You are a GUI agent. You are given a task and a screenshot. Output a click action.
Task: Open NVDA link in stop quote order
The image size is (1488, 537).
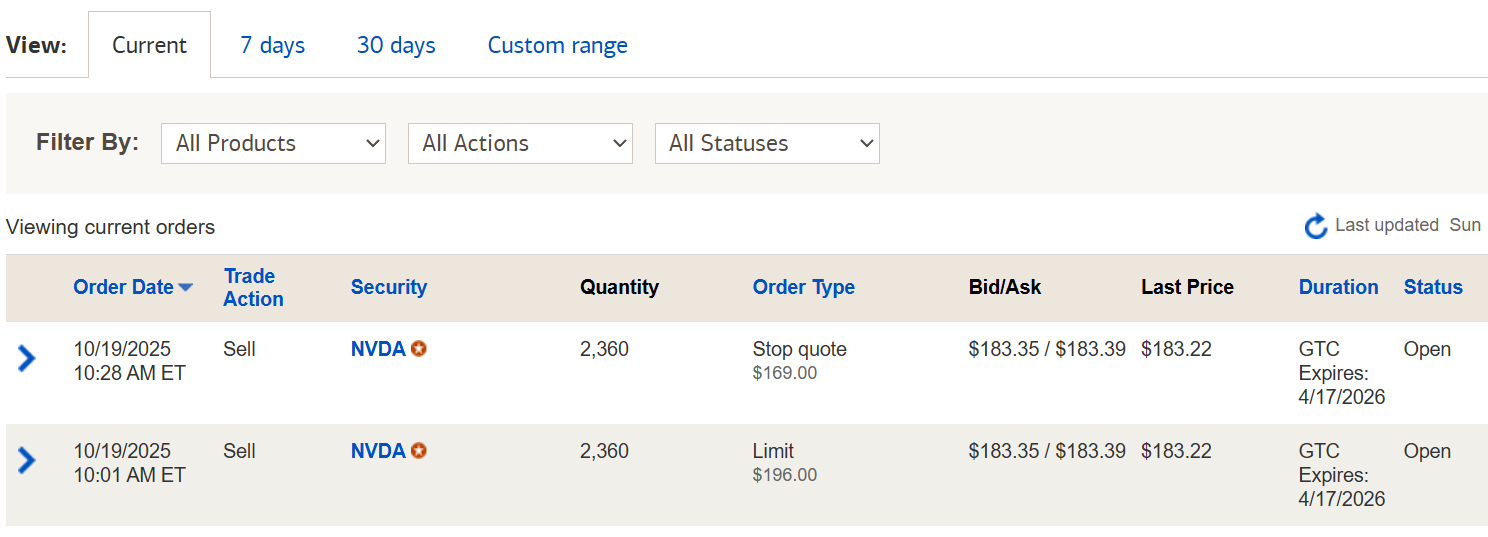click(378, 349)
